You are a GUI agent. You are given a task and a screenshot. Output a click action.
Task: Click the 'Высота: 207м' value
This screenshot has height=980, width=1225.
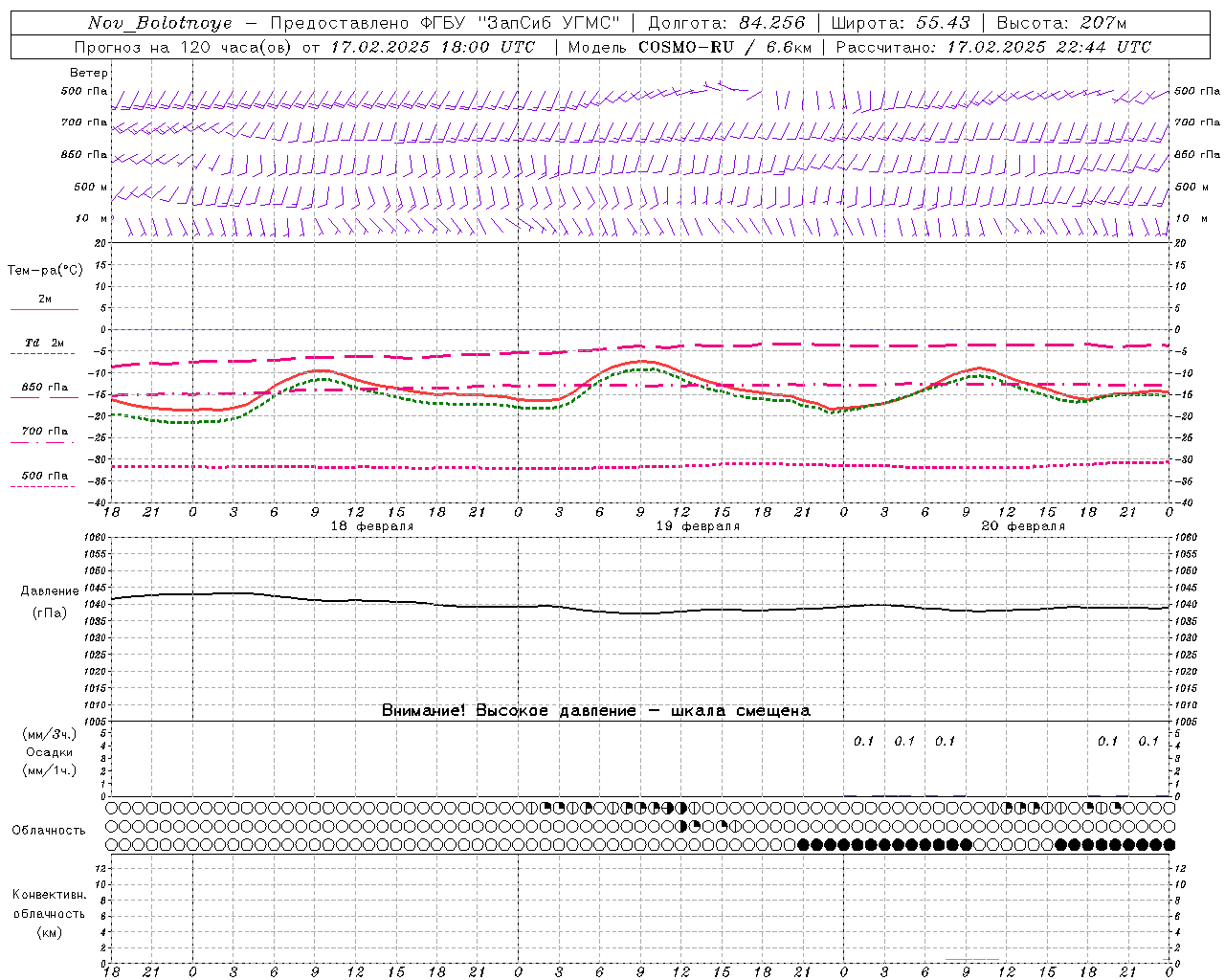(1061, 23)
